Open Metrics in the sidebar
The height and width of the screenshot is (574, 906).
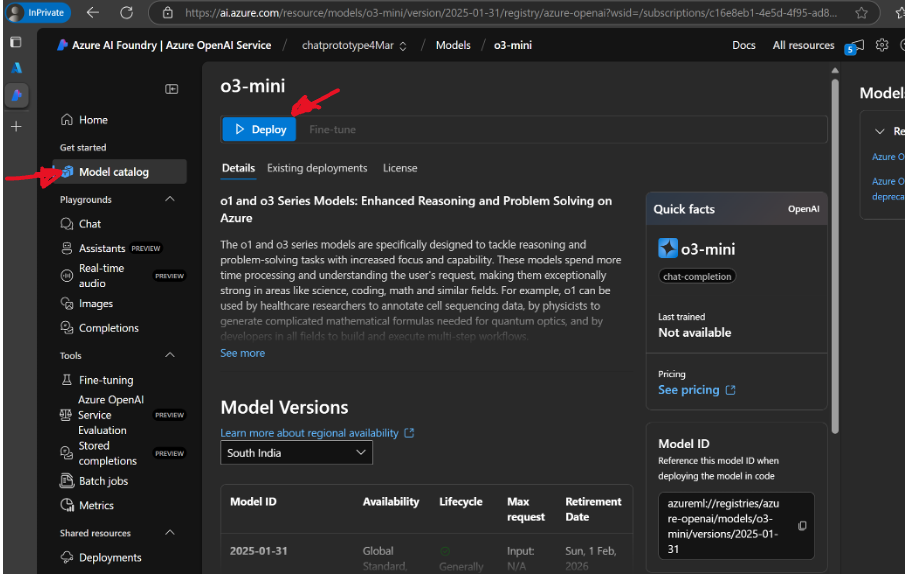(x=87, y=505)
